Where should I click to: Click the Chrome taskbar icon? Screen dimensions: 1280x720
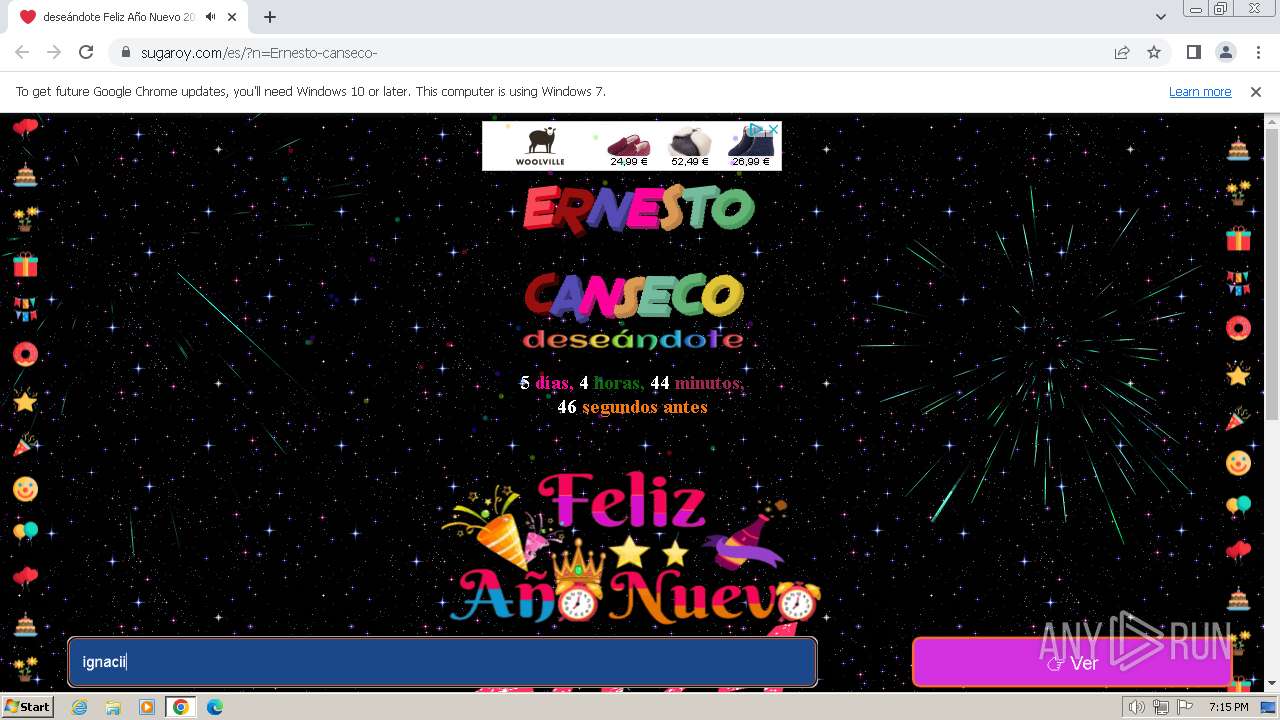[180, 707]
